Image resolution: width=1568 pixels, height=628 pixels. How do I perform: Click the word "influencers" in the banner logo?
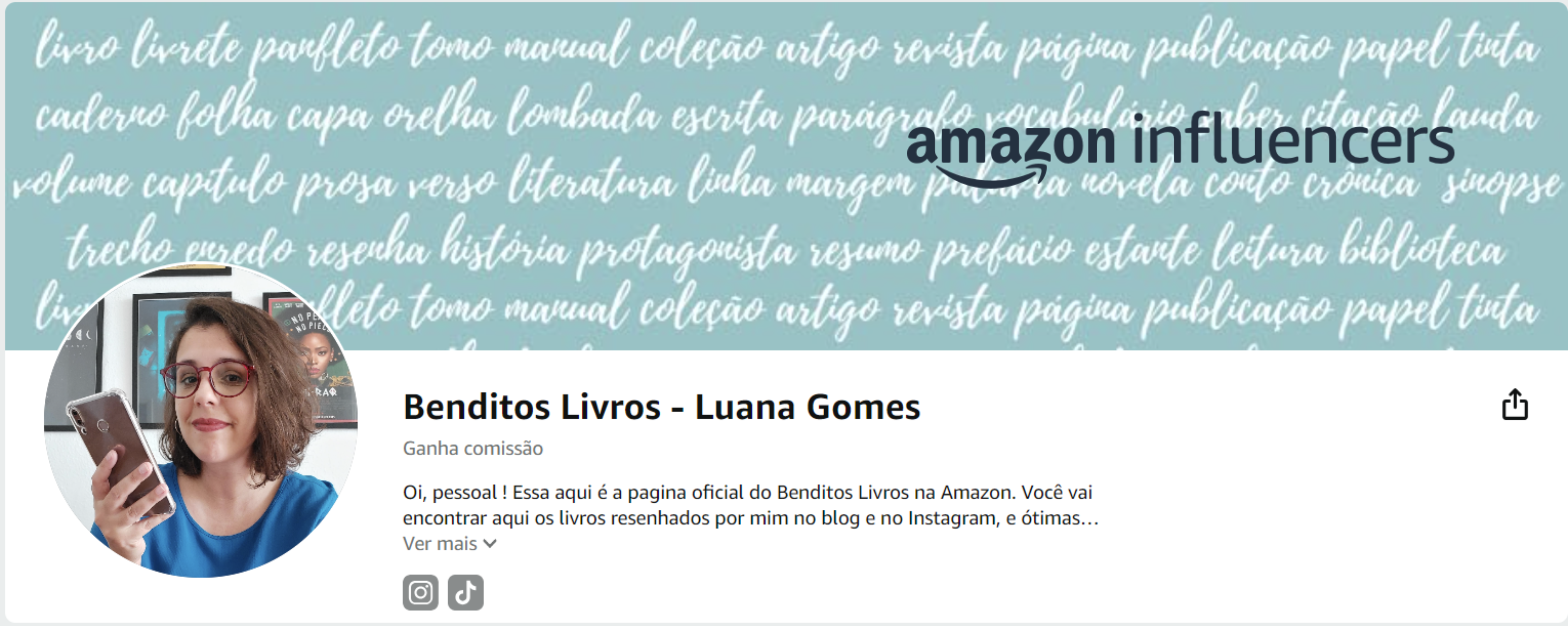(1292, 139)
